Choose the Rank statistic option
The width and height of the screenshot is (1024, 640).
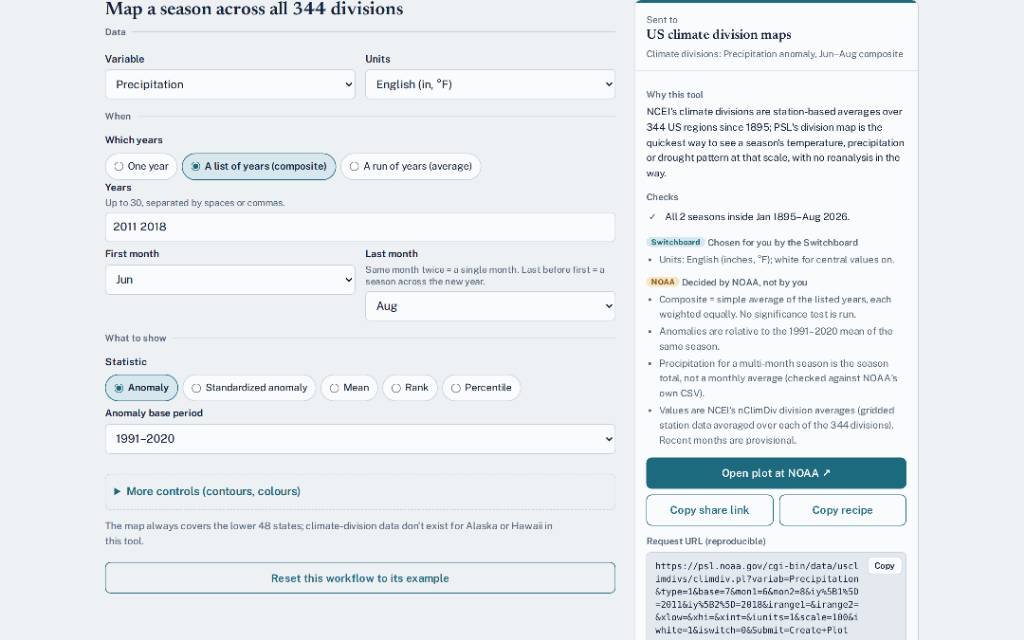pos(410,388)
